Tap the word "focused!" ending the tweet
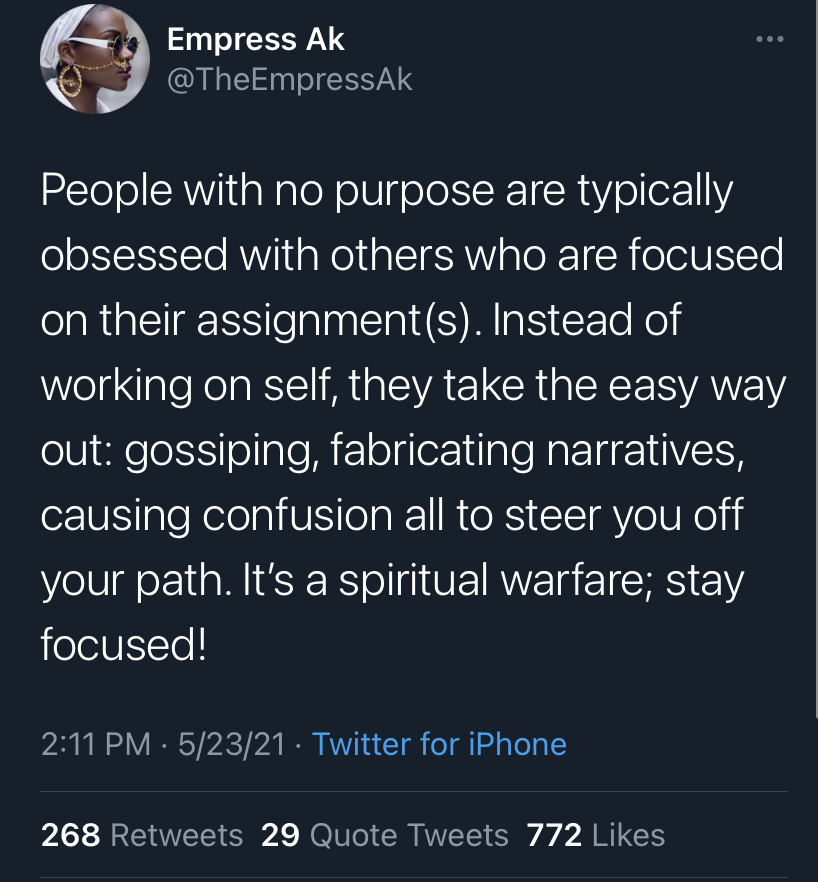 (x=124, y=646)
